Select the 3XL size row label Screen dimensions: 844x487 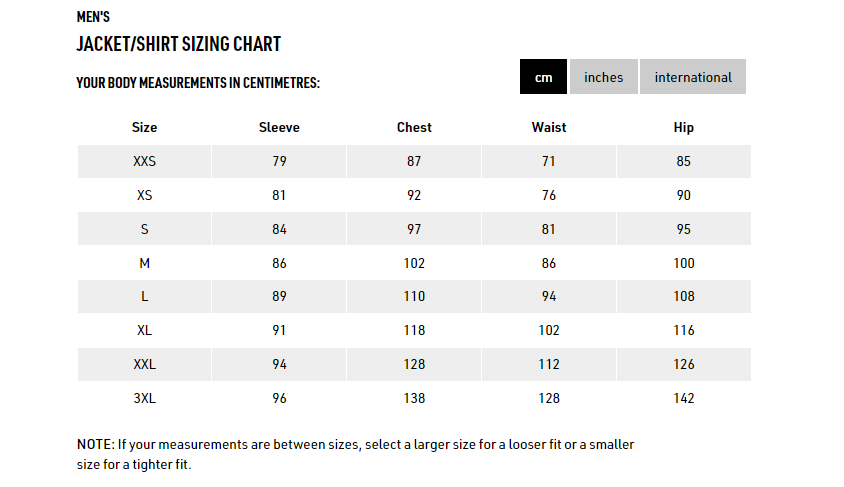tap(144, 398)
